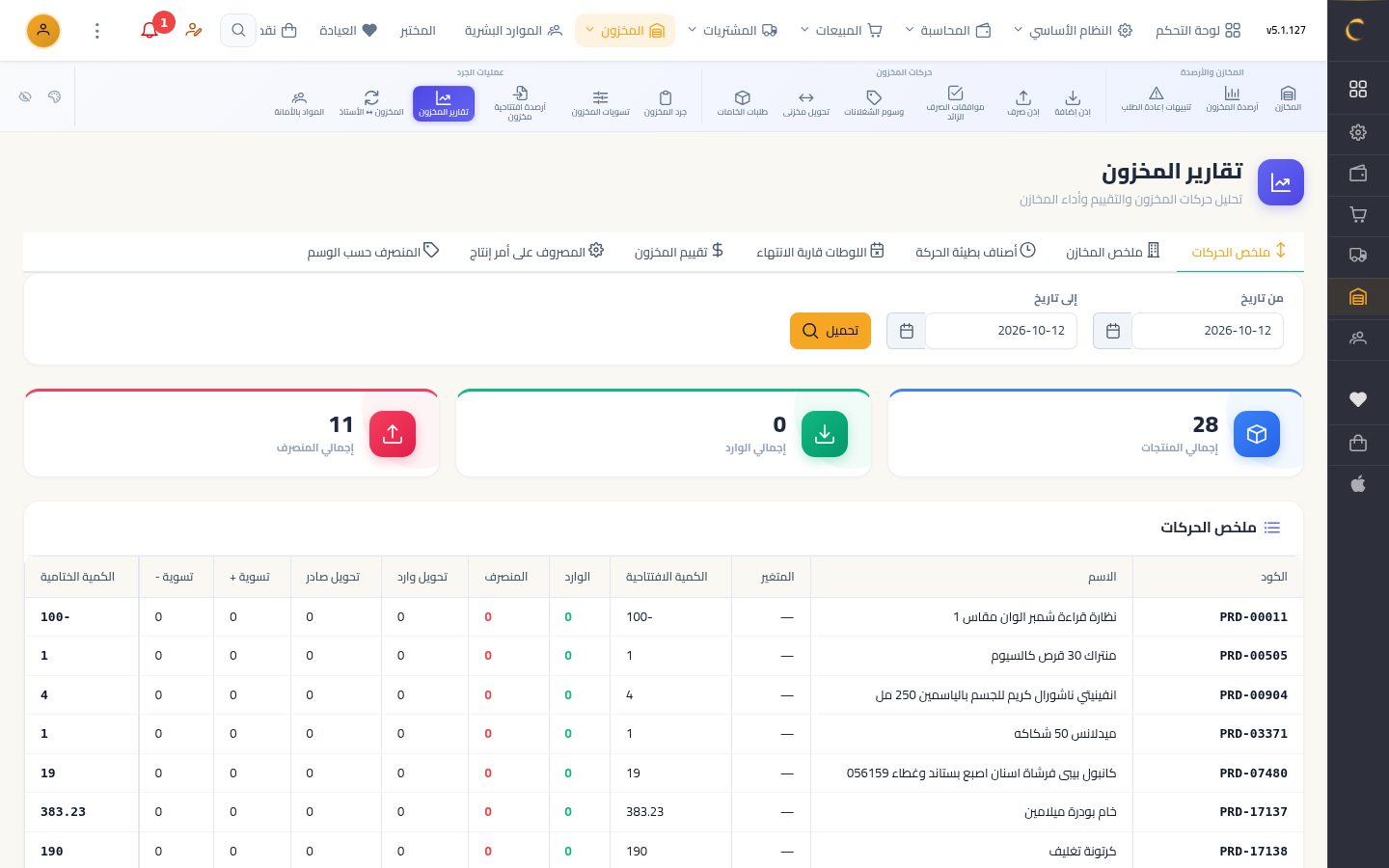Open المختبر lab menu item
Screen dimensions: 1389x868
tap(418, 31)
